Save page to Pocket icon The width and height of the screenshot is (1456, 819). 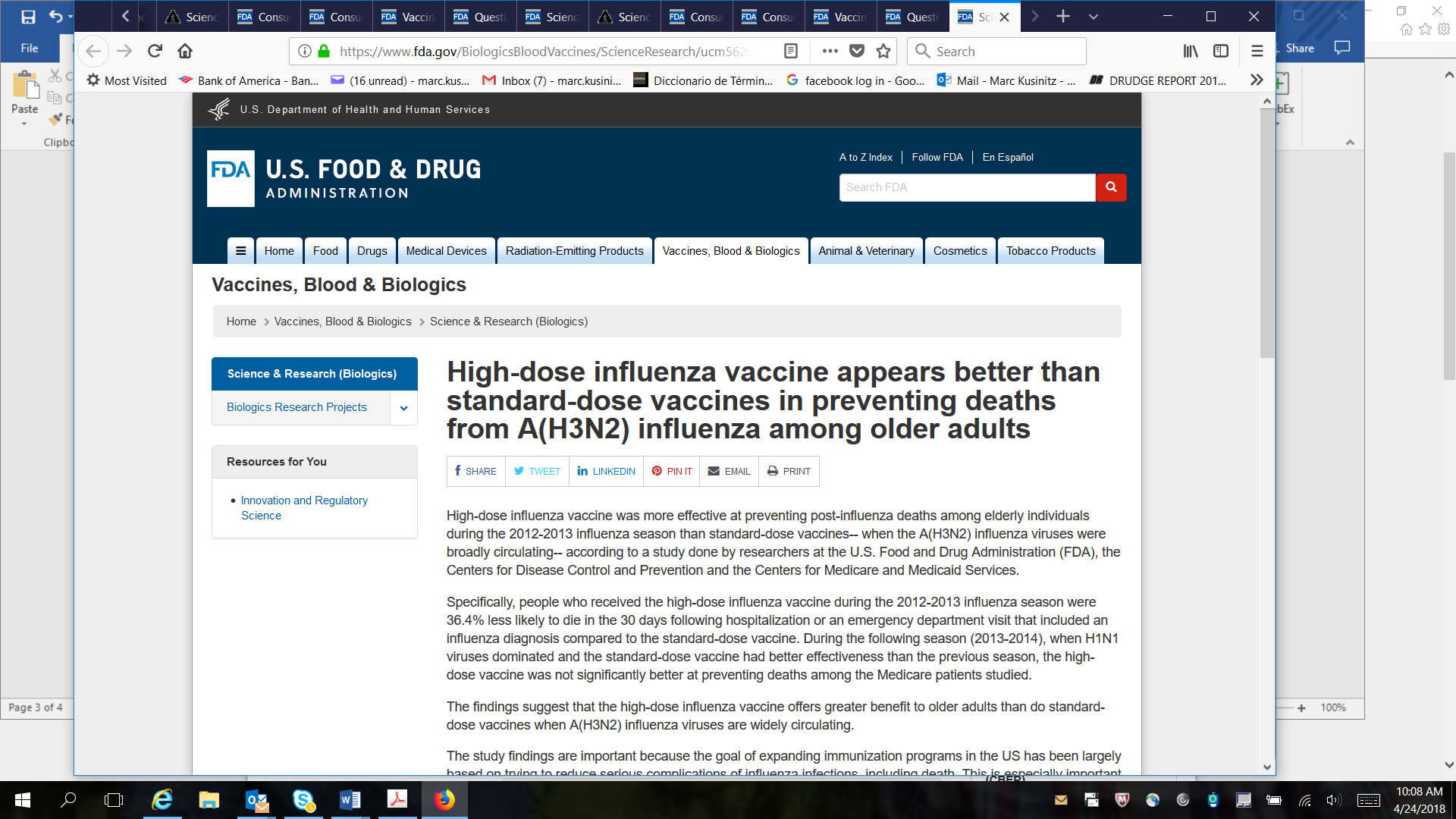[x=857, y=51]
